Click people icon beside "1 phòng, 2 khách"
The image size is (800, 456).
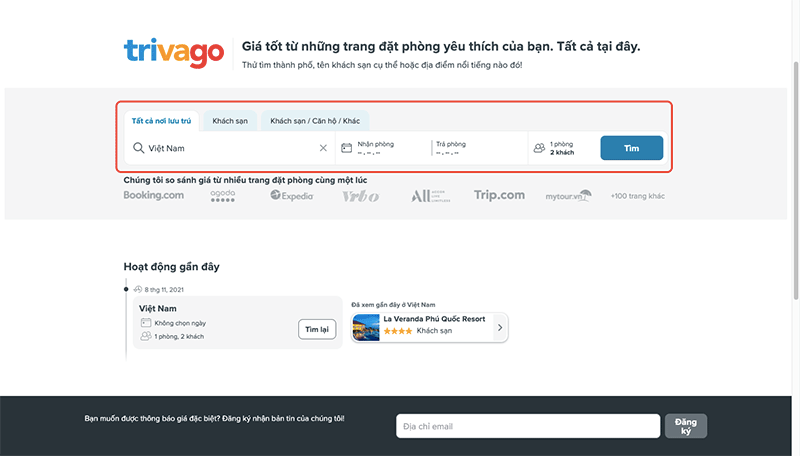[x=146, y=336]
